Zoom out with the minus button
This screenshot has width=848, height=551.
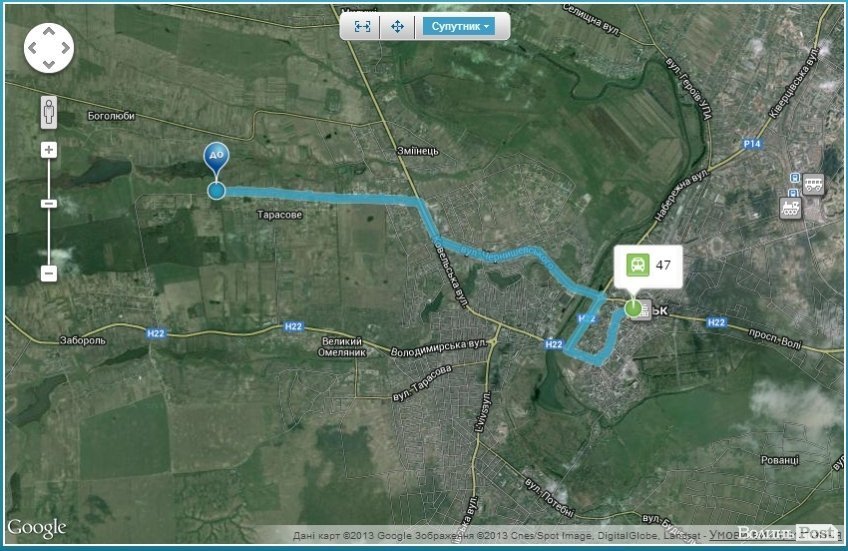click(49, 273)
